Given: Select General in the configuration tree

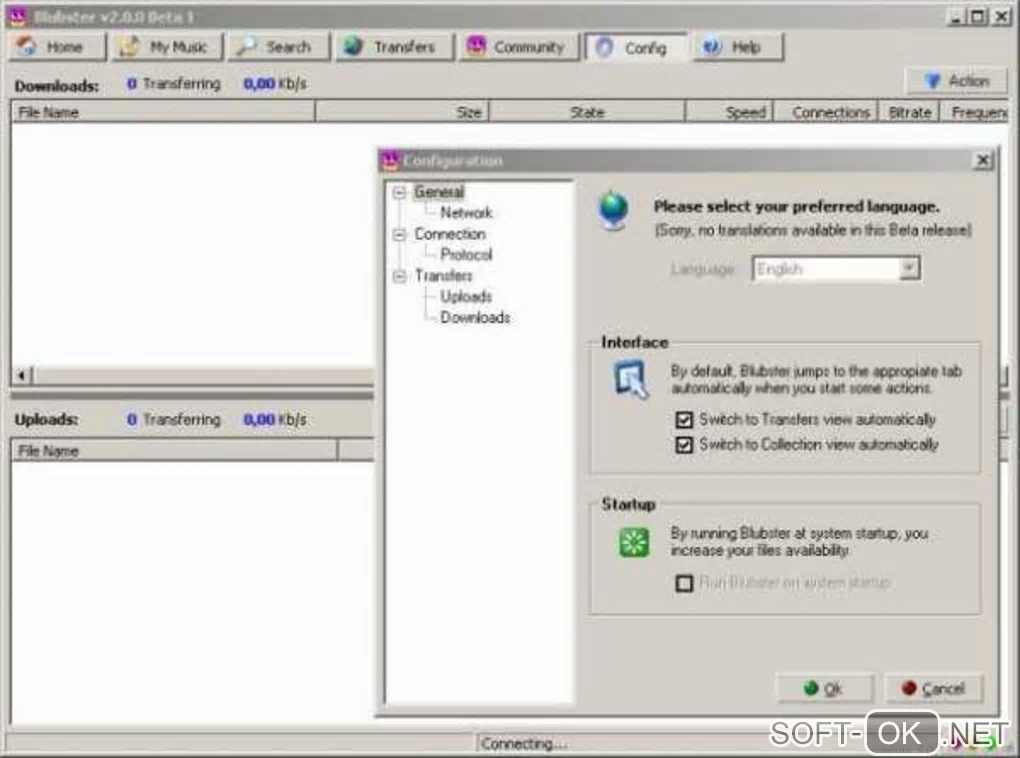Looking at the screenshot, I should [x=439, y=192].
